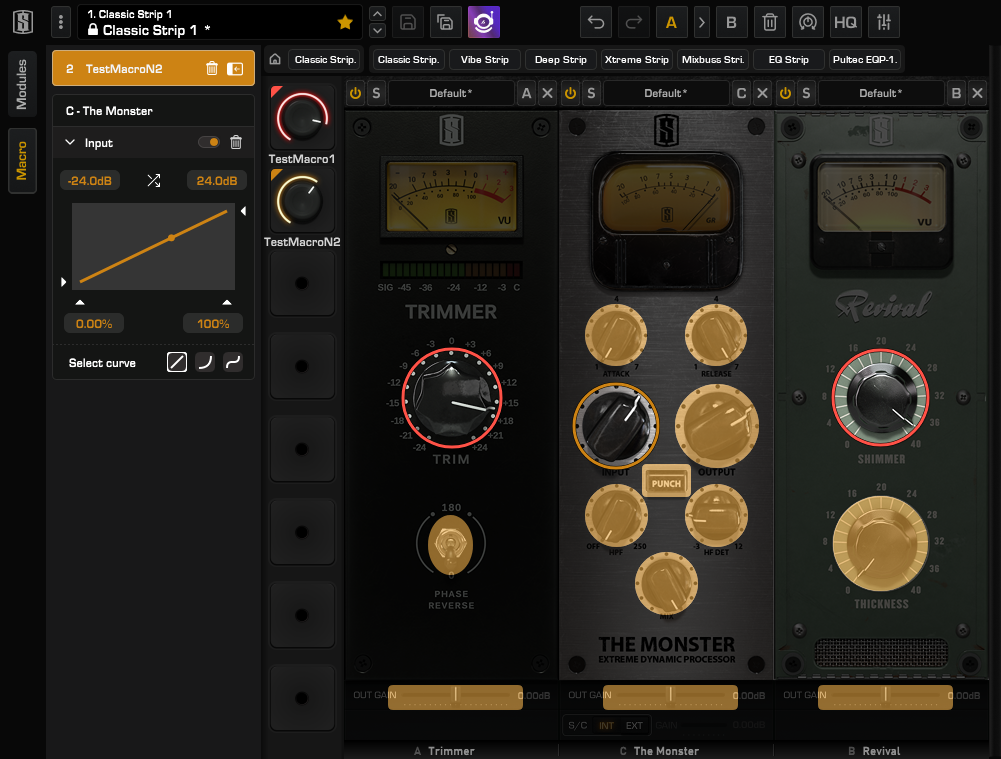Switch to the Vibe Strip preset tab
The height and width of the screenshot is (759, 1001).
click(x=485, y=59)
